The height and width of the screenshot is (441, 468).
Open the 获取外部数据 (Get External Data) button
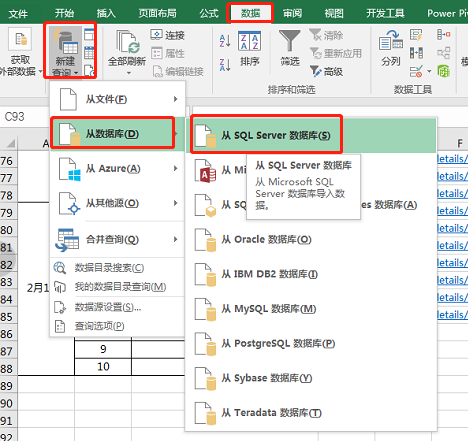(21, 52)
